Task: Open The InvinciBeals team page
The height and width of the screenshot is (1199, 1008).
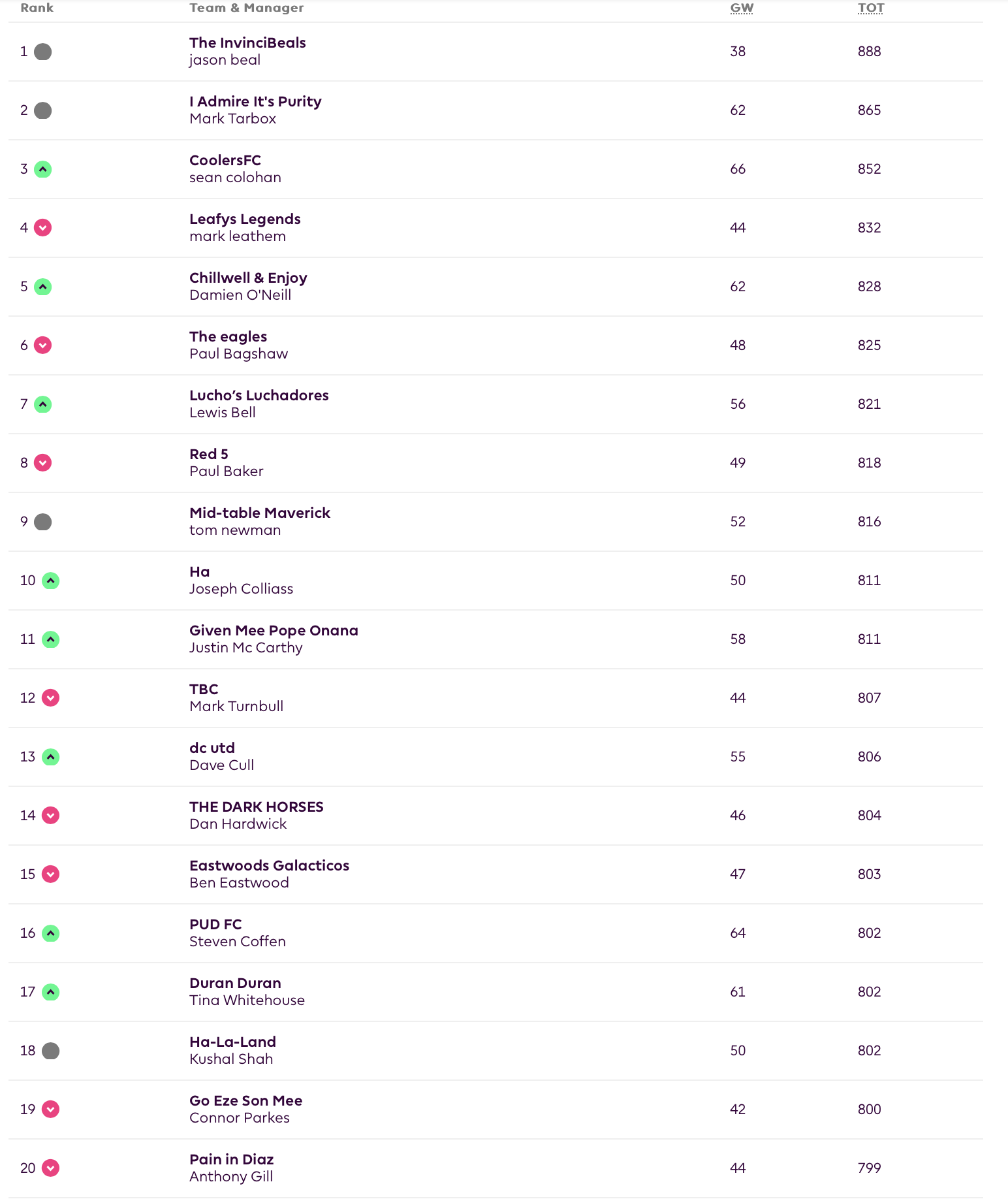Action: 247,43
